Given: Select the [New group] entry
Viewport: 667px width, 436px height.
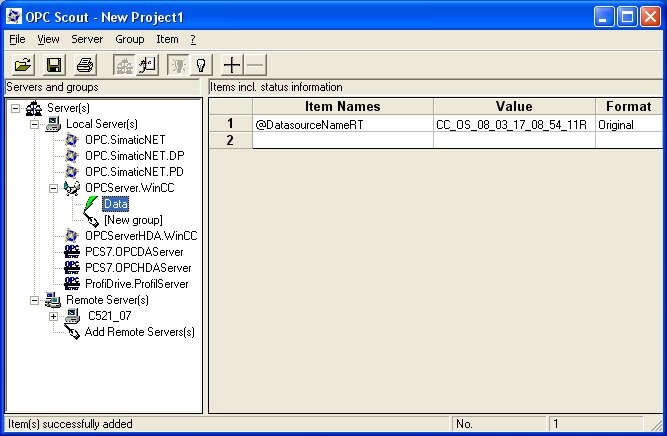Looking at the screenshot, I should tap(133, 220).
